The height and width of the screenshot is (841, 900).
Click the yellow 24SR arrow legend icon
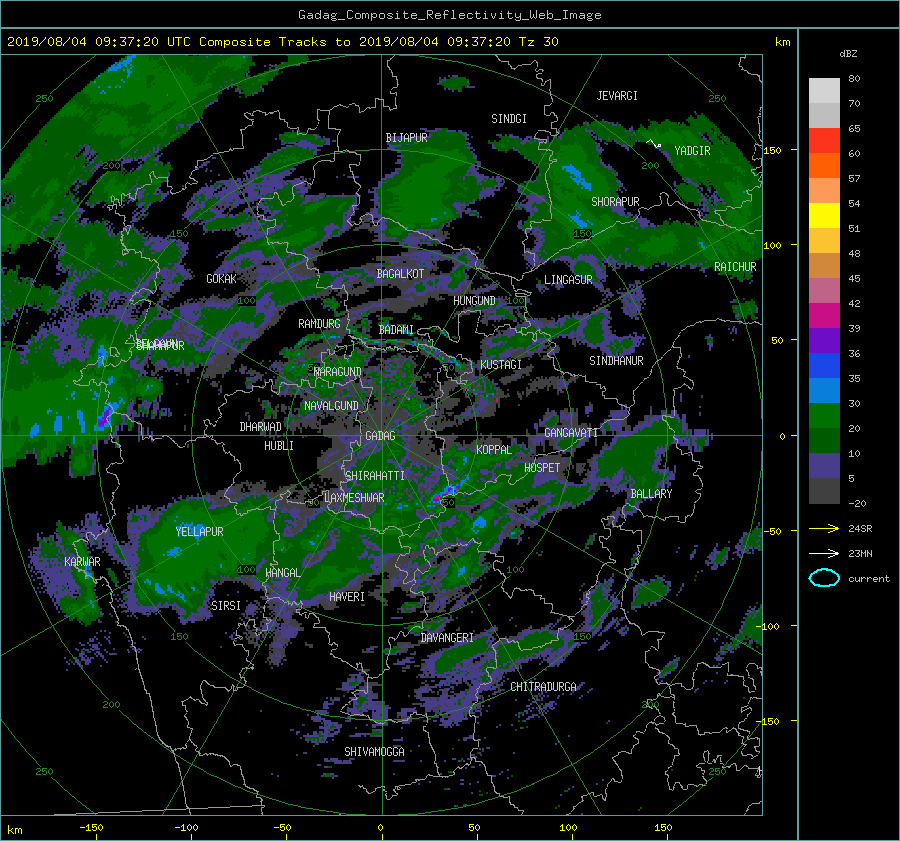point(824,528)
